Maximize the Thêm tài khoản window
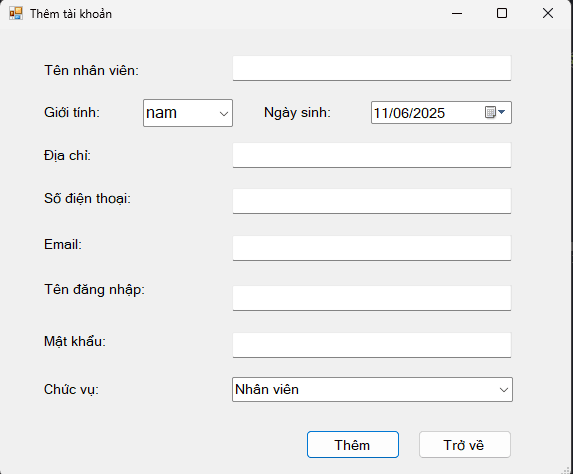Viewport: 573px width, 474px height. click(502, 14)
